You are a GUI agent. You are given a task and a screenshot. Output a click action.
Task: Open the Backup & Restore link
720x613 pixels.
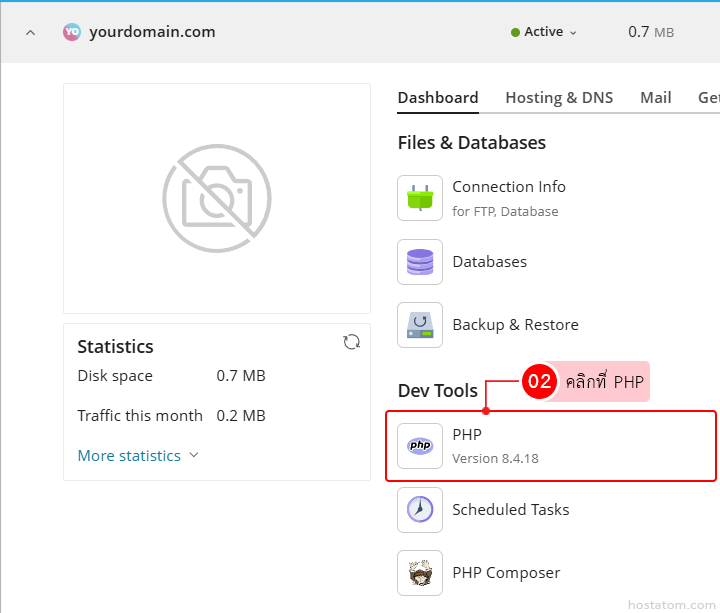[x=515, y=325]
